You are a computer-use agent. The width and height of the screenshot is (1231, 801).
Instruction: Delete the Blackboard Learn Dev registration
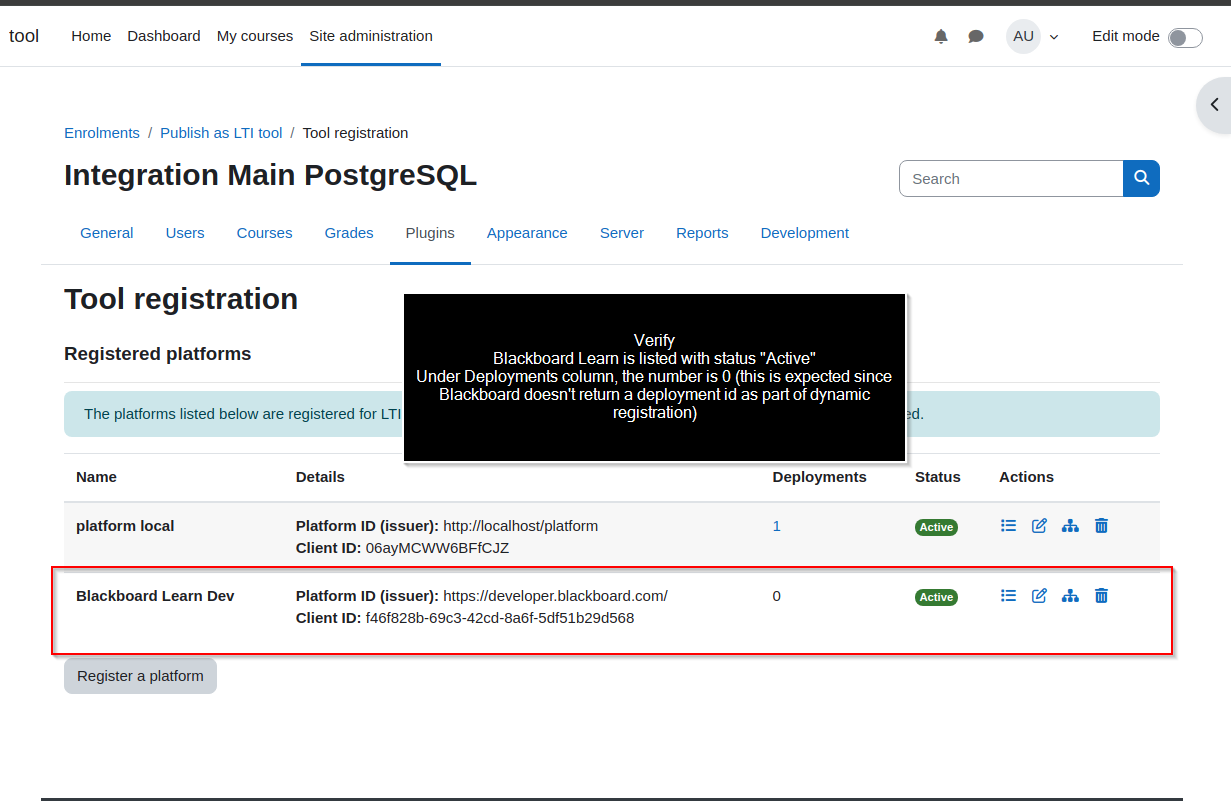pos(1101,596)
